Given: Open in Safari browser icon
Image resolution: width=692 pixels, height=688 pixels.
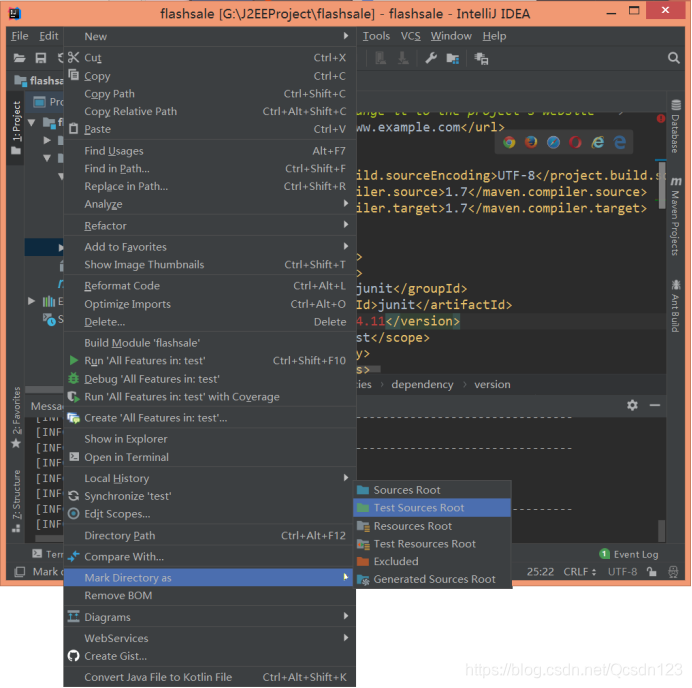Looking at the screenshot, I should [553, 142].
